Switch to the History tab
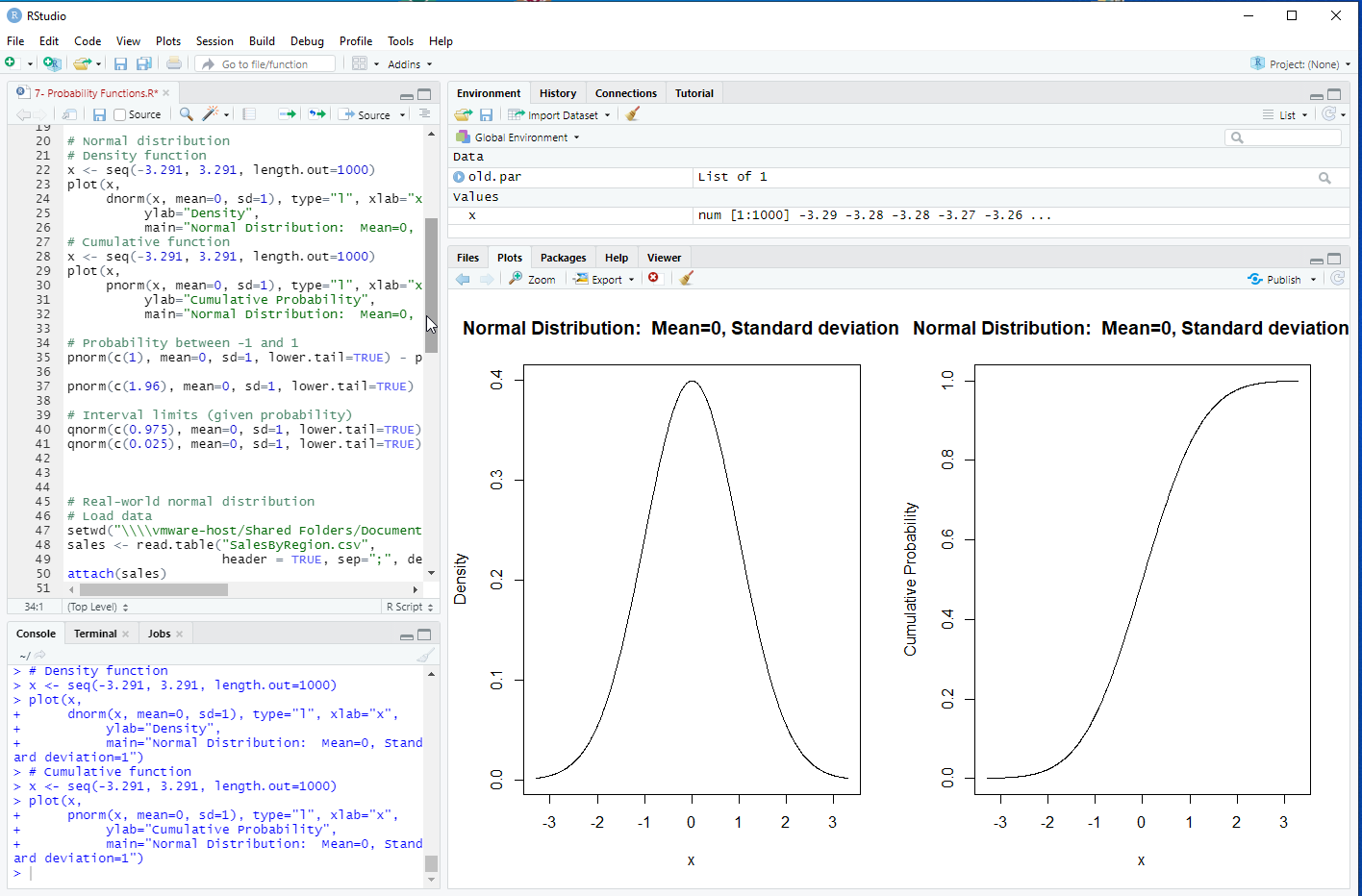1362x896 pixels. tap(558, 93)
